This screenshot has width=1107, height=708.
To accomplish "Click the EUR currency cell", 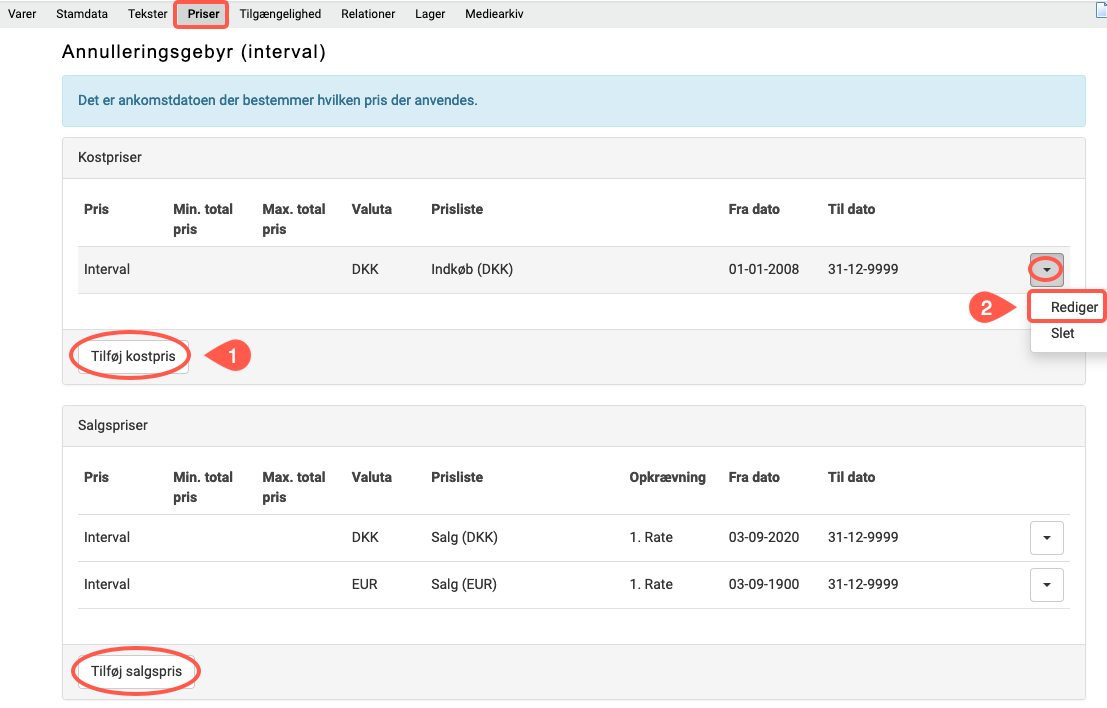I will click(364, 584).
